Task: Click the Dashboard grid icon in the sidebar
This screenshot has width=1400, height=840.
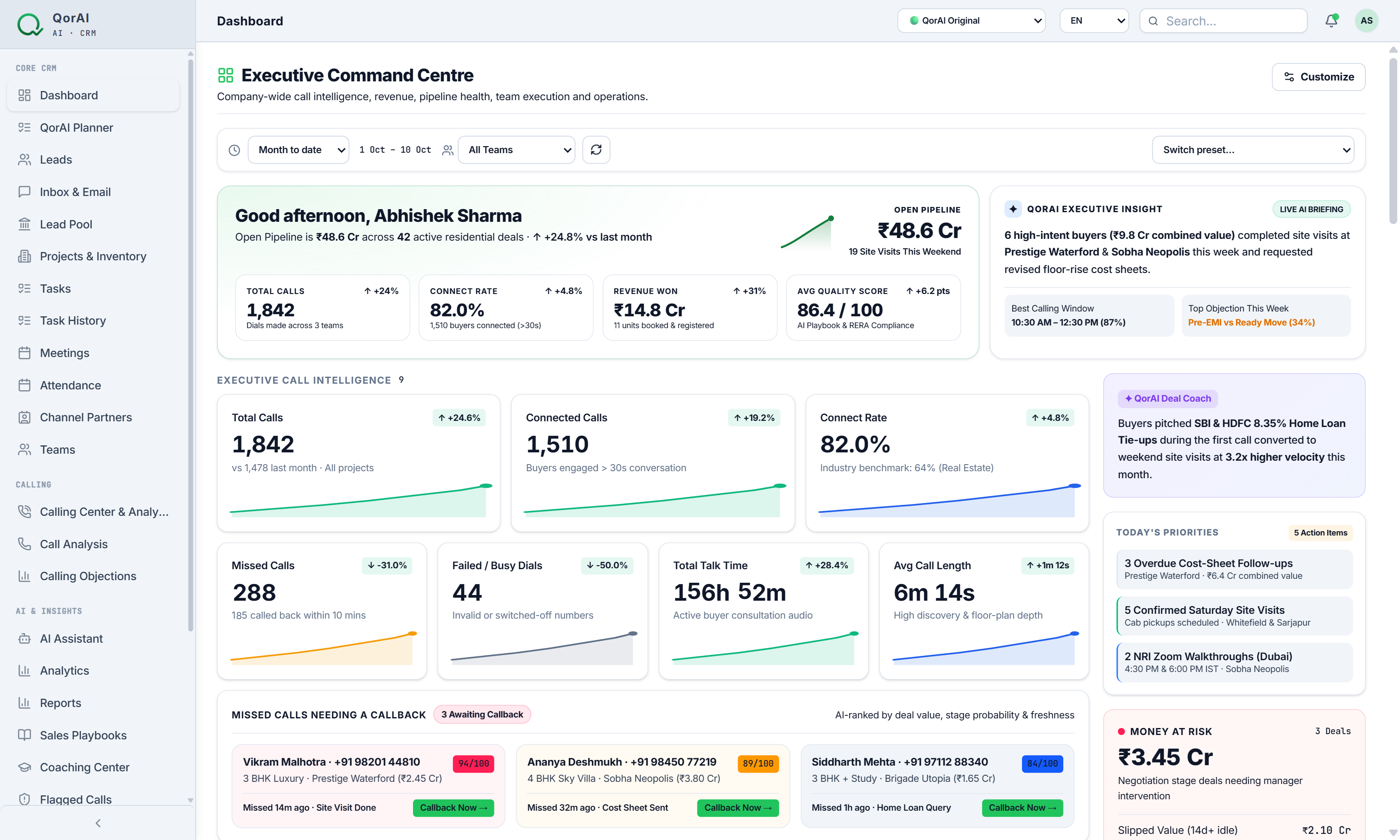Action: pyautogui.click(x=24, y=95)
